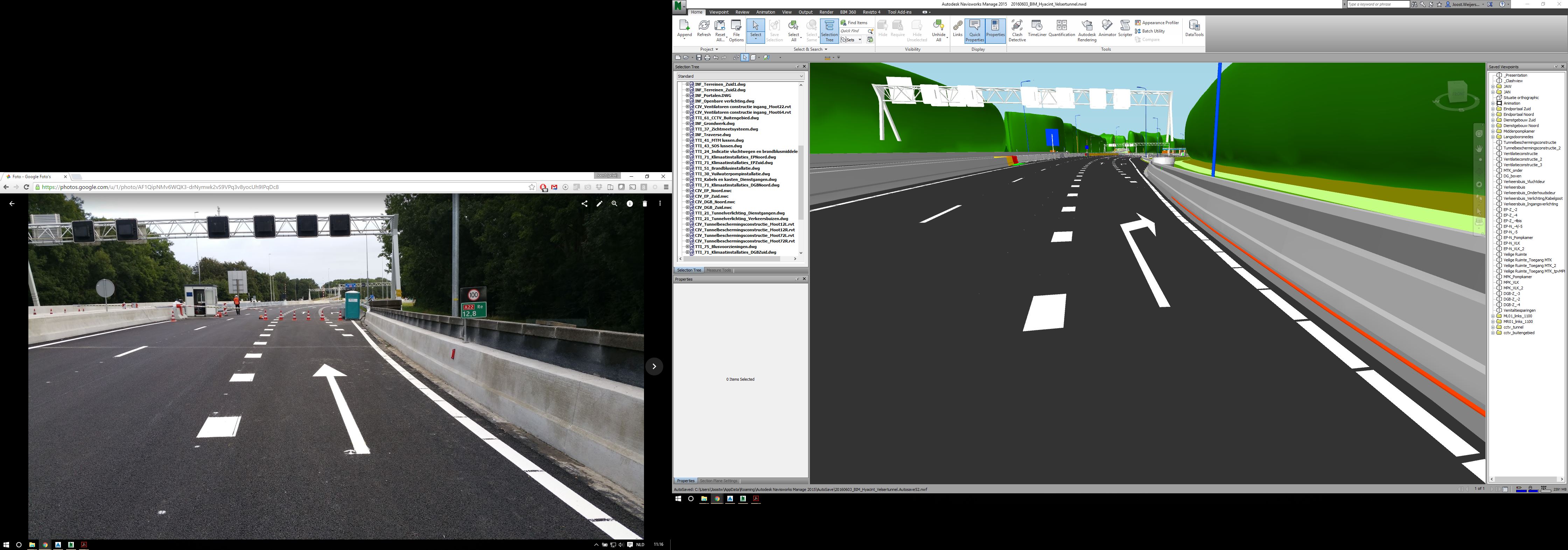Bookmark the page with the star icon
Viewport: 1568px width, 550px height.
(x=531, y=188)
